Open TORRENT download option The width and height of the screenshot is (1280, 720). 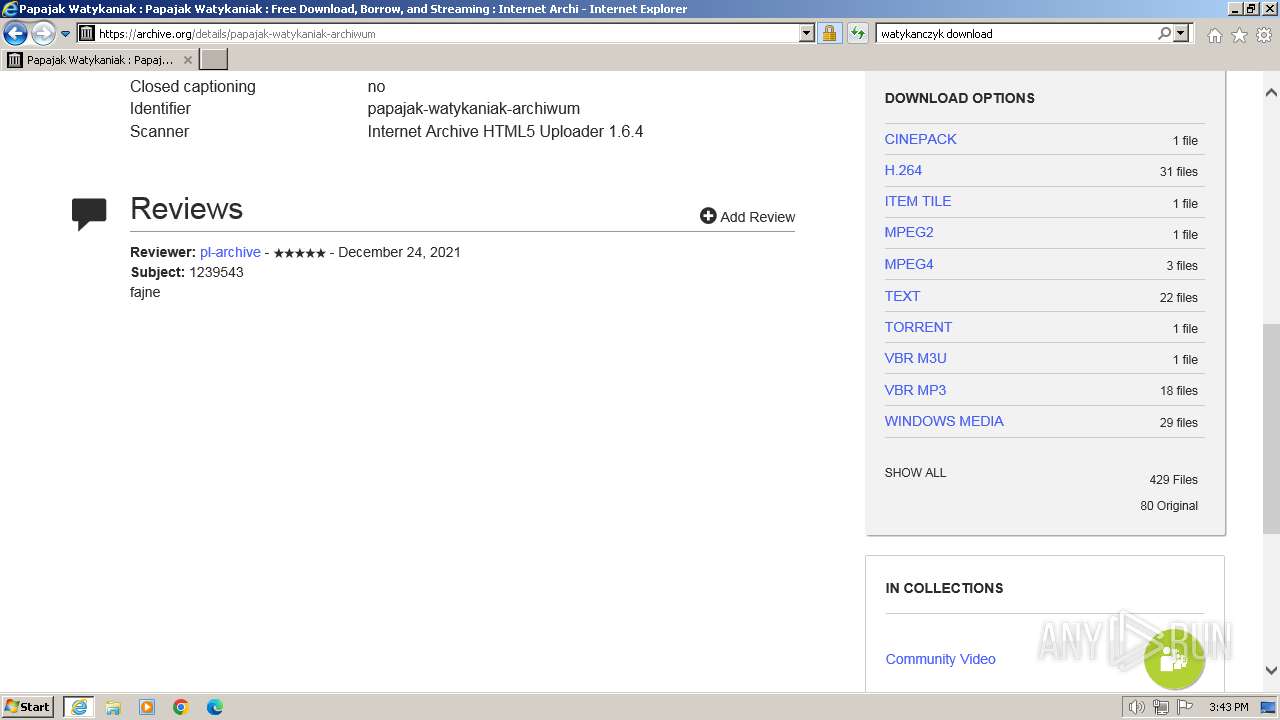(918, 327)
